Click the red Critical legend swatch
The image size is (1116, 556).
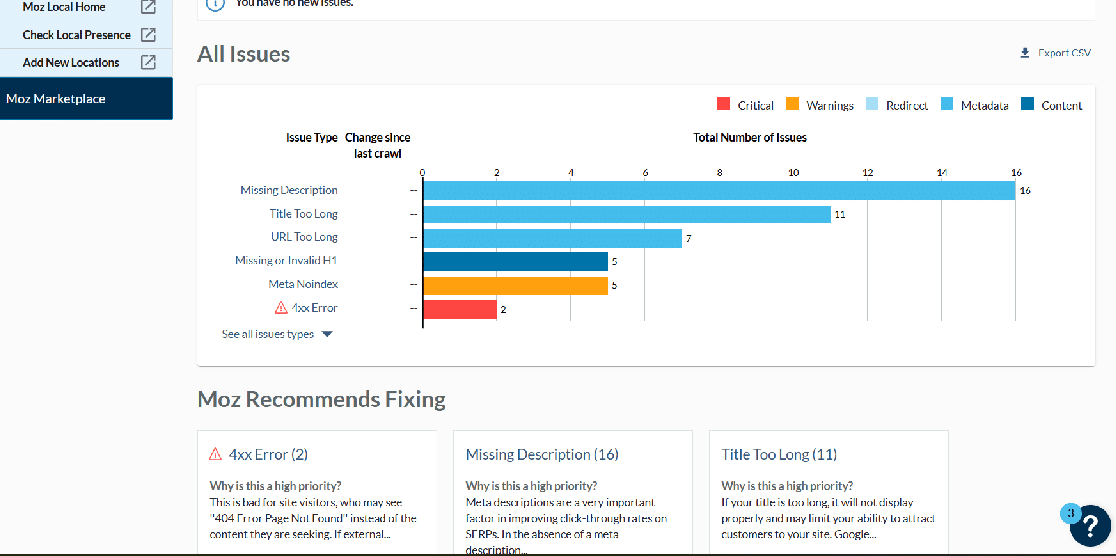(724, 105)
